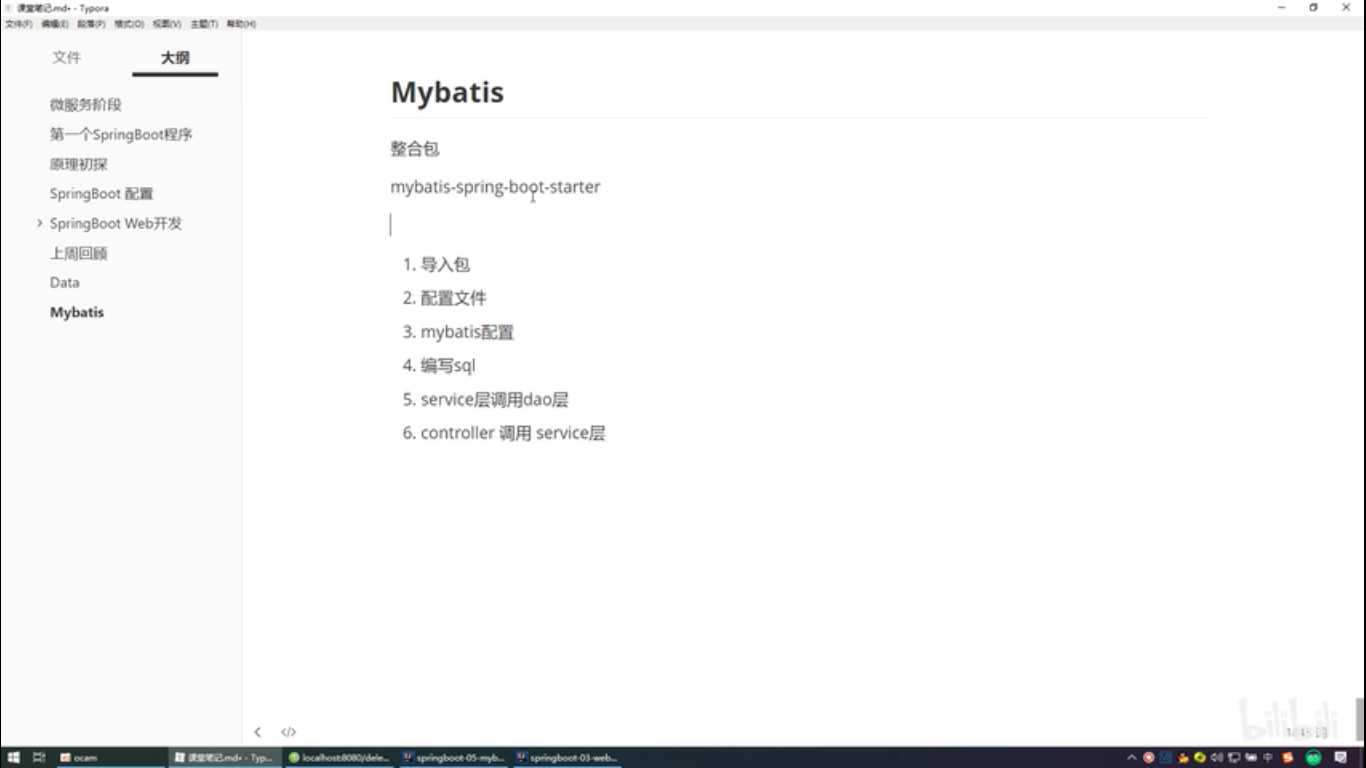Click the Typora icon in the title bar

tap(9, 7)
